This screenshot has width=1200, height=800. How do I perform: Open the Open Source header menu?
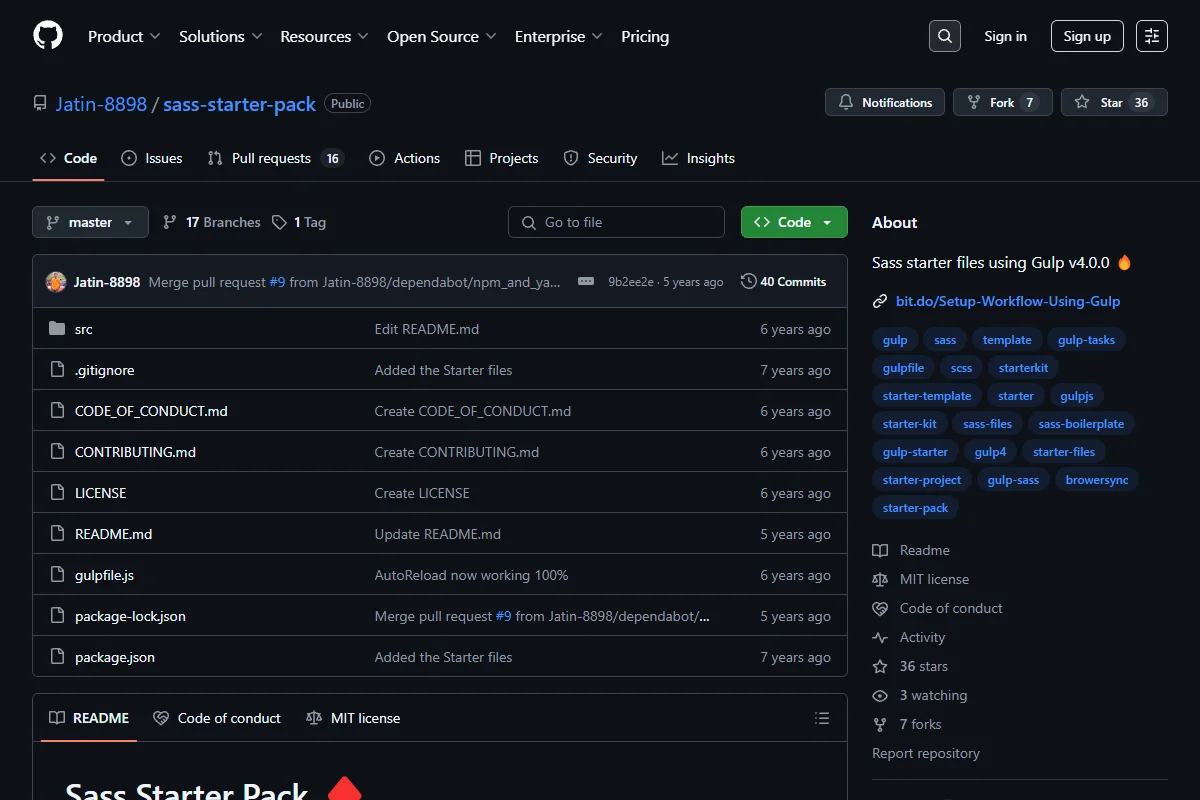(441, 36)
